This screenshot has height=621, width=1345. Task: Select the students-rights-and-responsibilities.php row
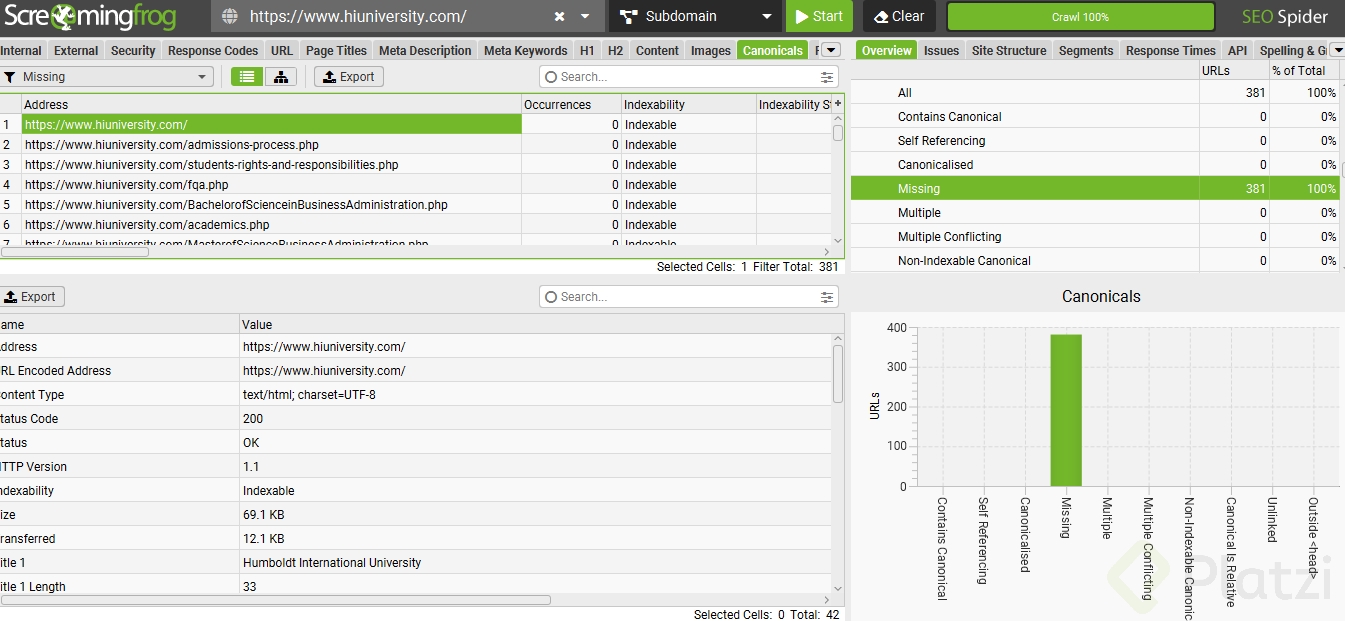pyautogui.click(x=415, y=165)
